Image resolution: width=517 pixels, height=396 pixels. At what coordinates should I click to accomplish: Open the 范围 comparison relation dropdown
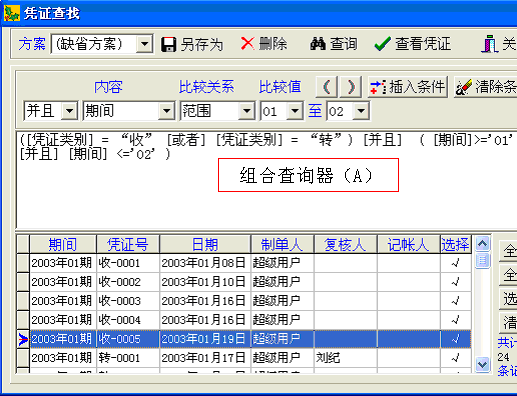pos(246,111)
